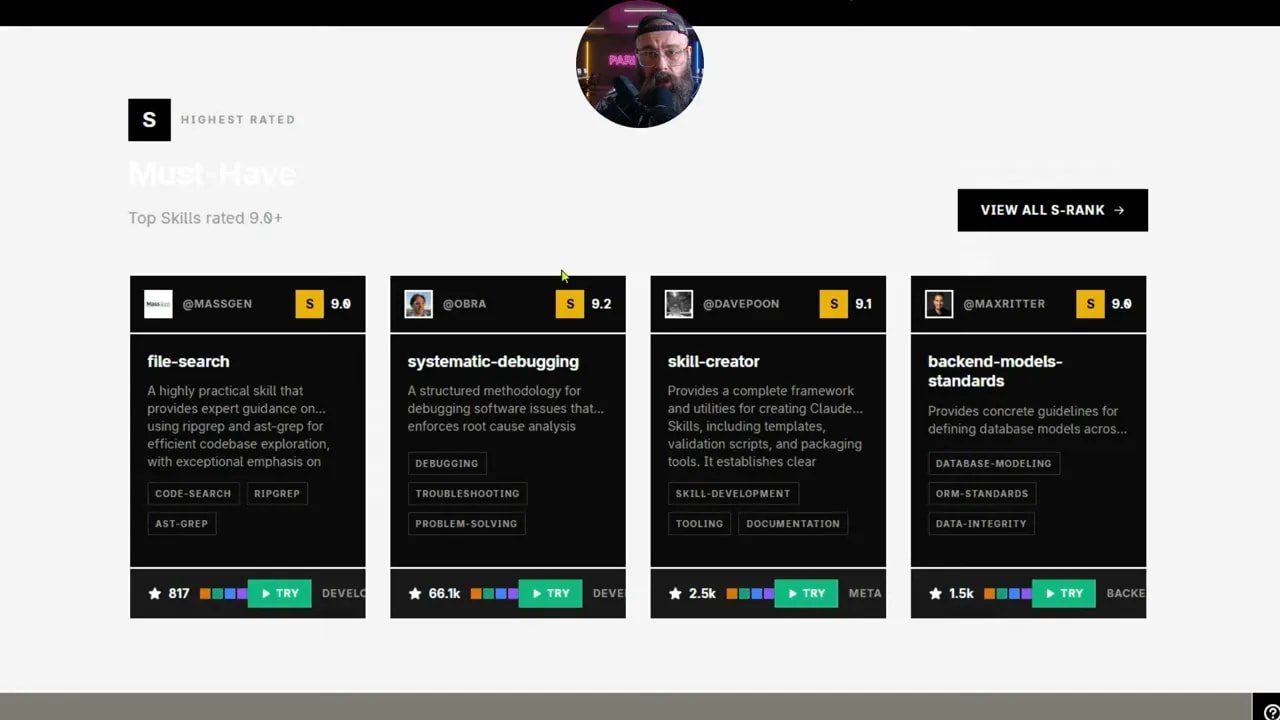Image resolution: width=1280 pixels, height=720 pixels.
Task: Toggle the DATA-INTEGRITY tag filter
Action: pos(981,523)
